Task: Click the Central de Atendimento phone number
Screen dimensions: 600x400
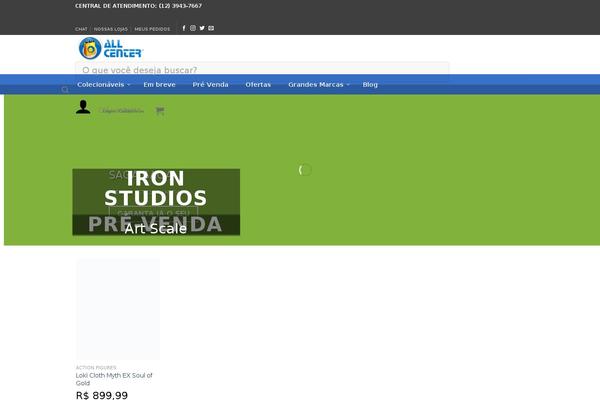Action: [180, 6]
